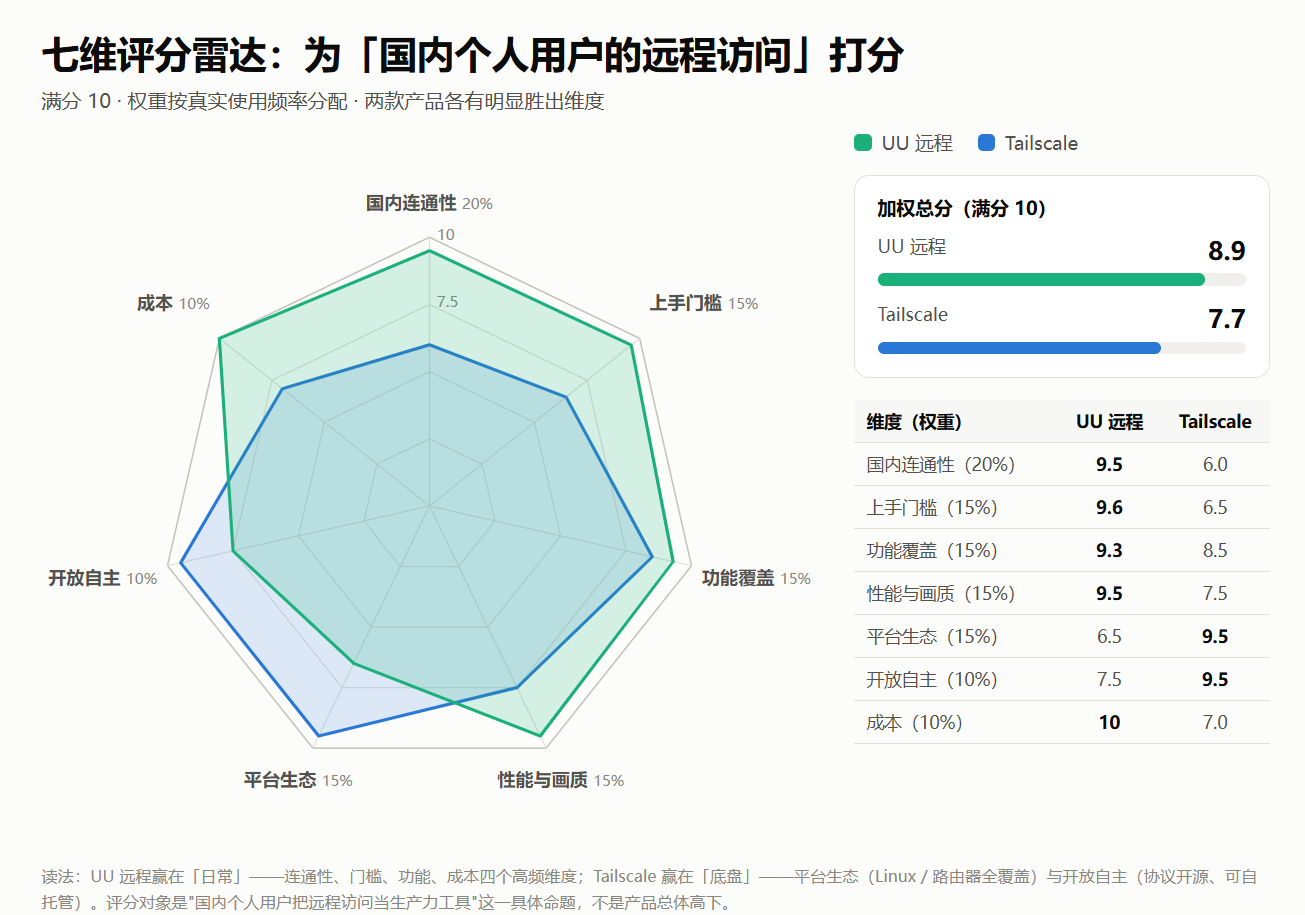The width and height of the screenshot is (1305, 915).
Task: Click the main title 七维评分雷达
Action: click(473, 55)
